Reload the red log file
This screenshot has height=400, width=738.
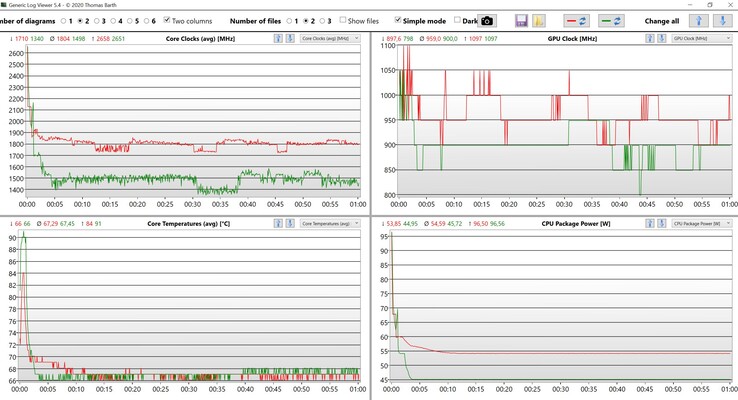(576, 21)
